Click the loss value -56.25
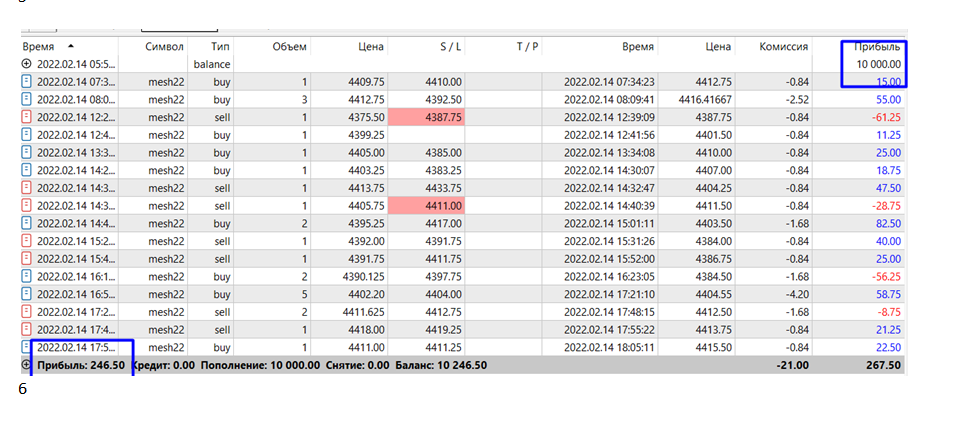Viewport: 971px width, 446px height. click(887, 276)
